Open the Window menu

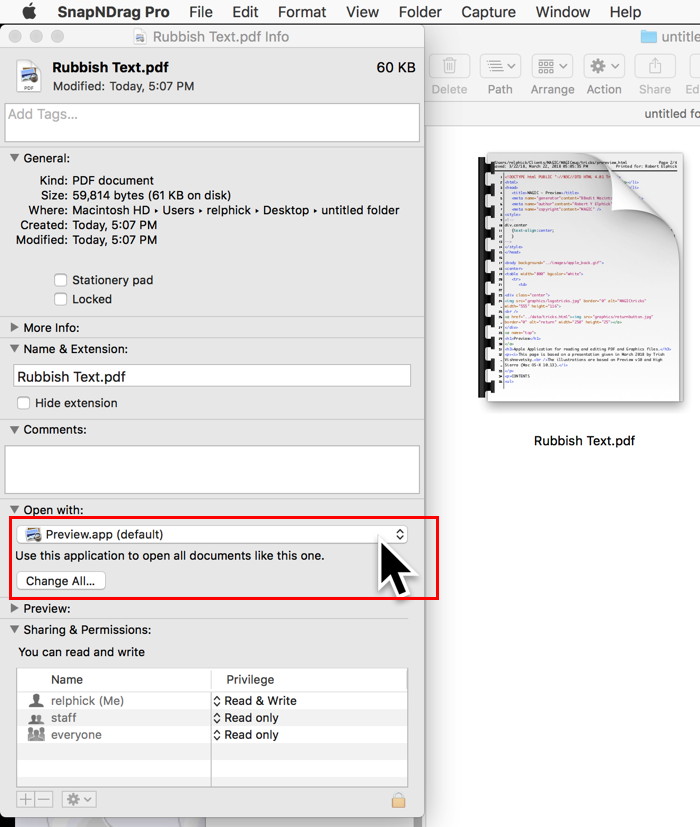pyautogui.click(x=563, y=12)
